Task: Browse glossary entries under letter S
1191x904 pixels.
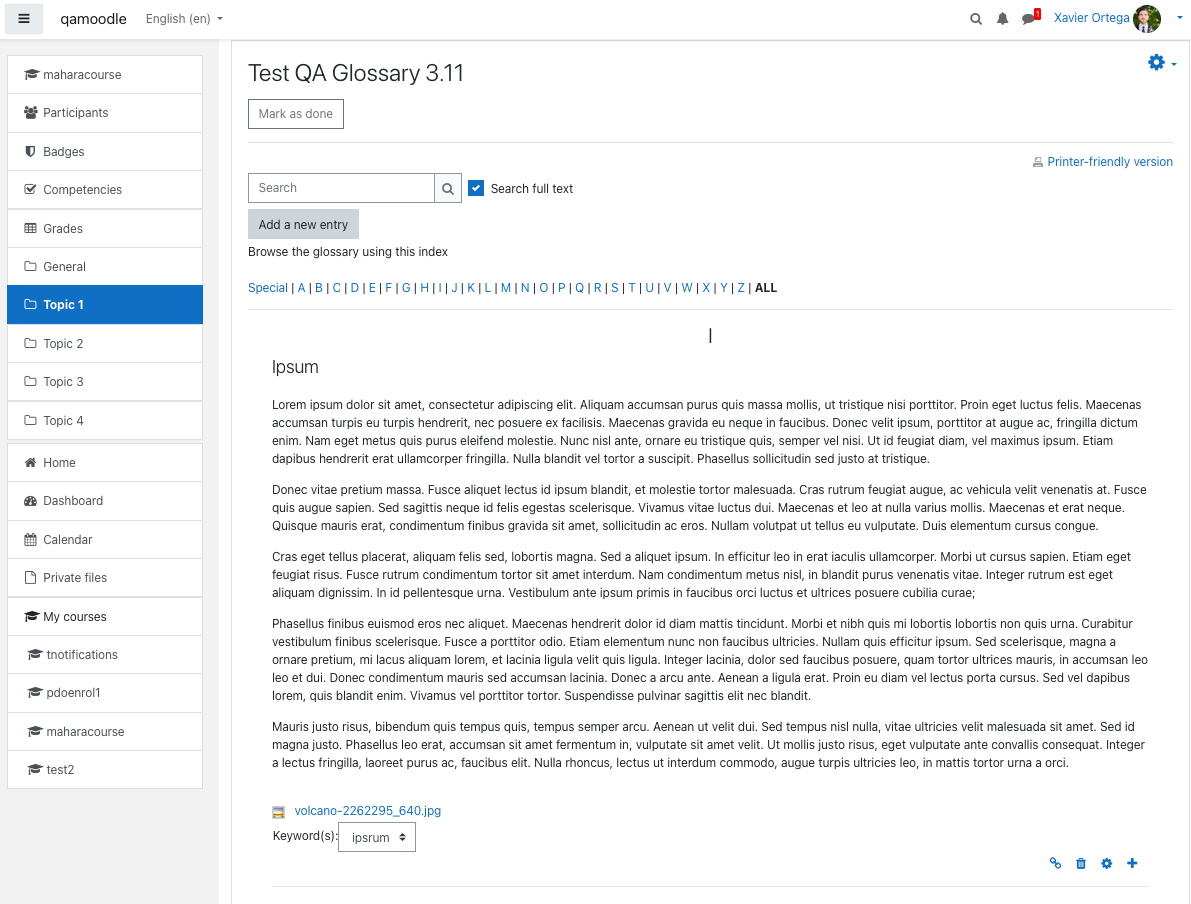Action: tap(614, 288)
